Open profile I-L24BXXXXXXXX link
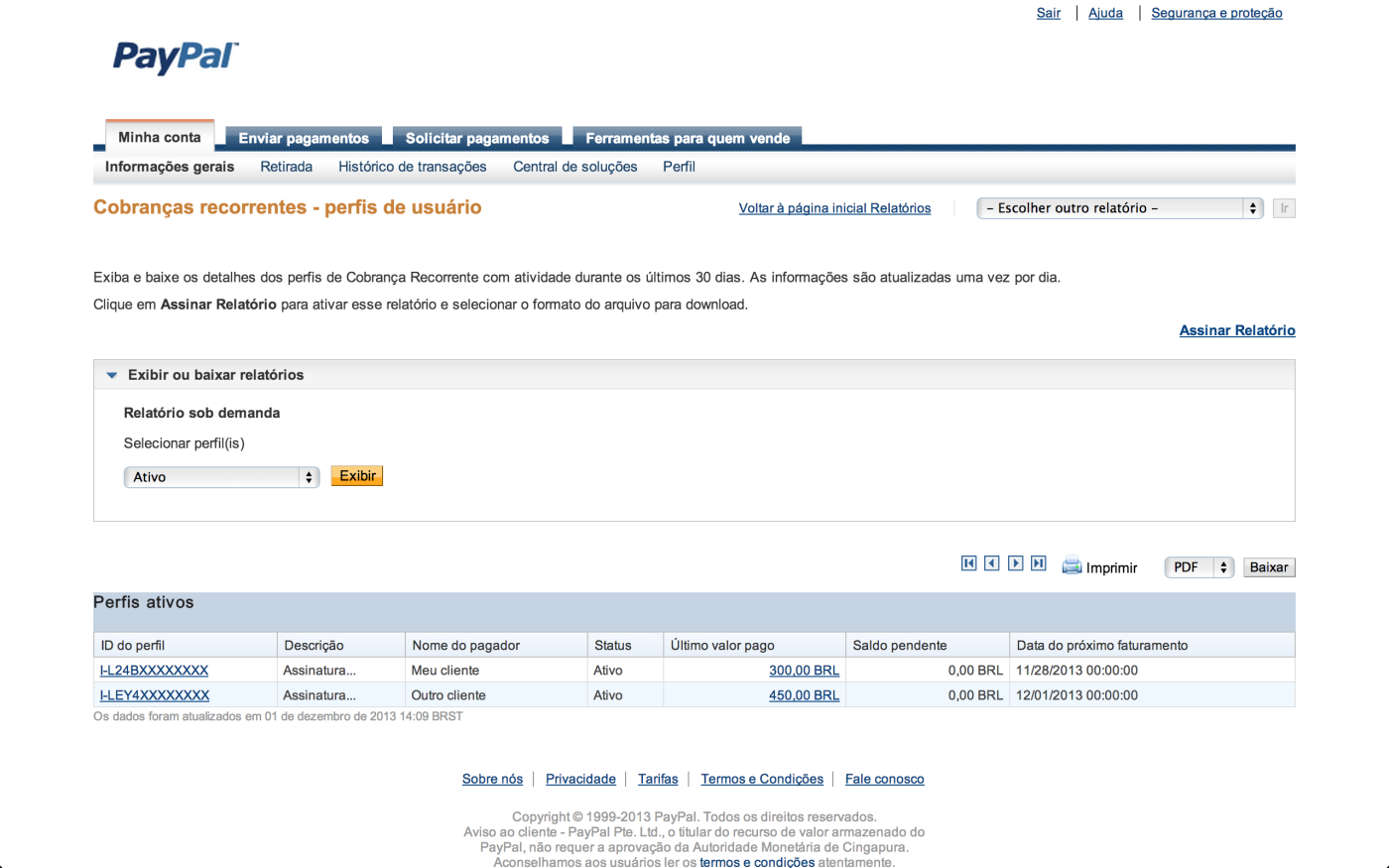 [x=155, y=671]
